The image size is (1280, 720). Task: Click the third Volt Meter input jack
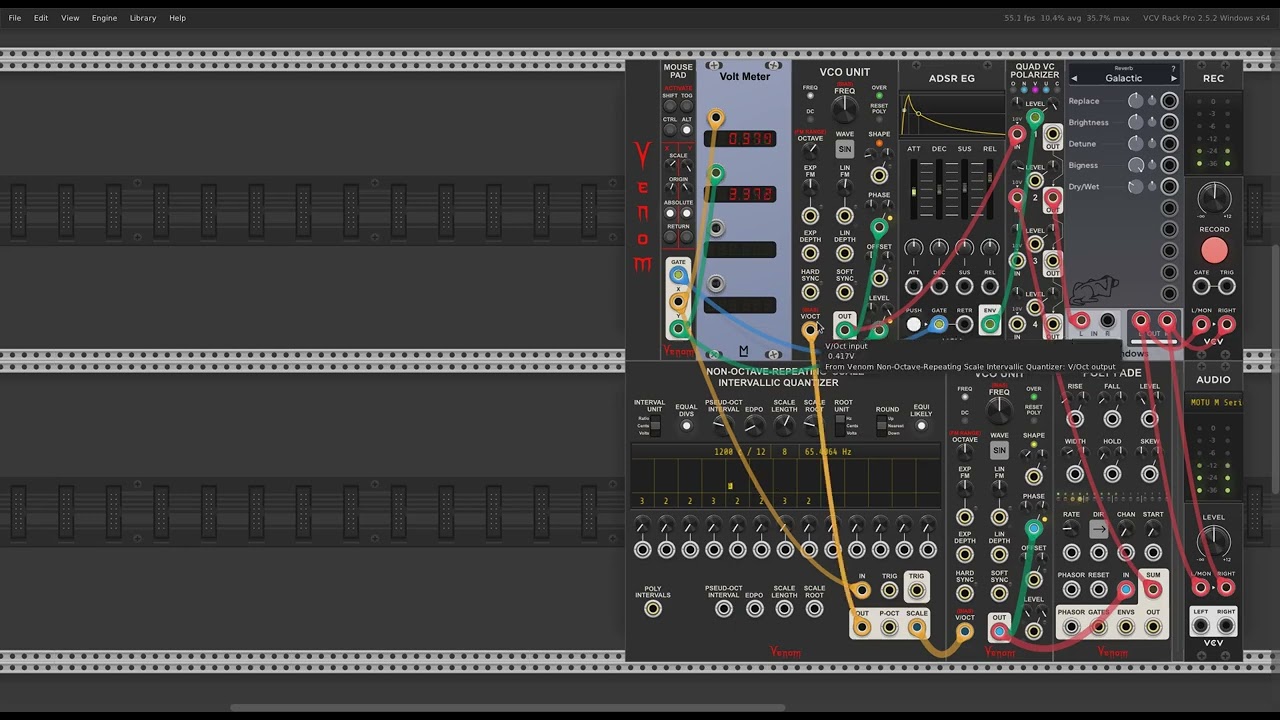tap(715, 229)
